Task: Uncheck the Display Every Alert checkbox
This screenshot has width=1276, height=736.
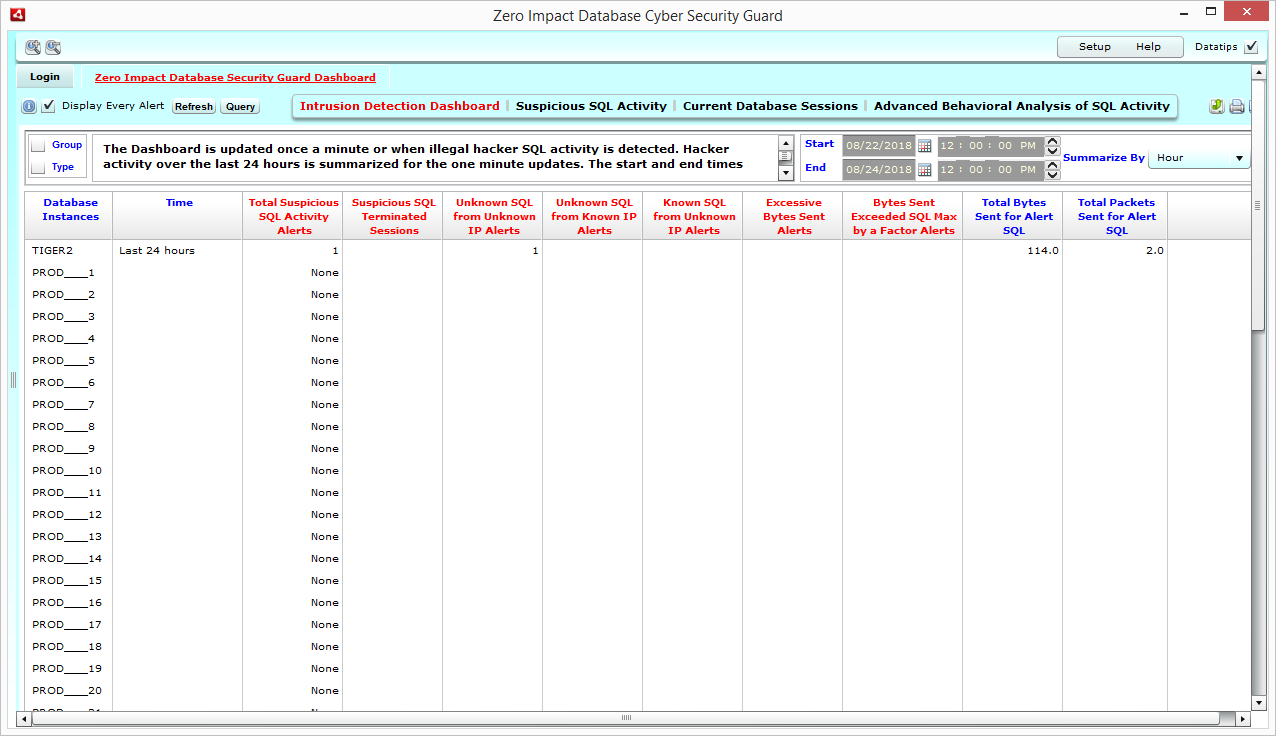Action: (48, 106)
